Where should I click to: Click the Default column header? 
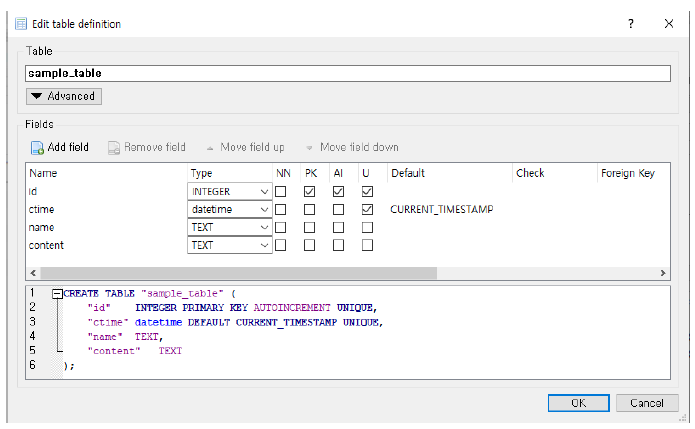click(450, 173)
